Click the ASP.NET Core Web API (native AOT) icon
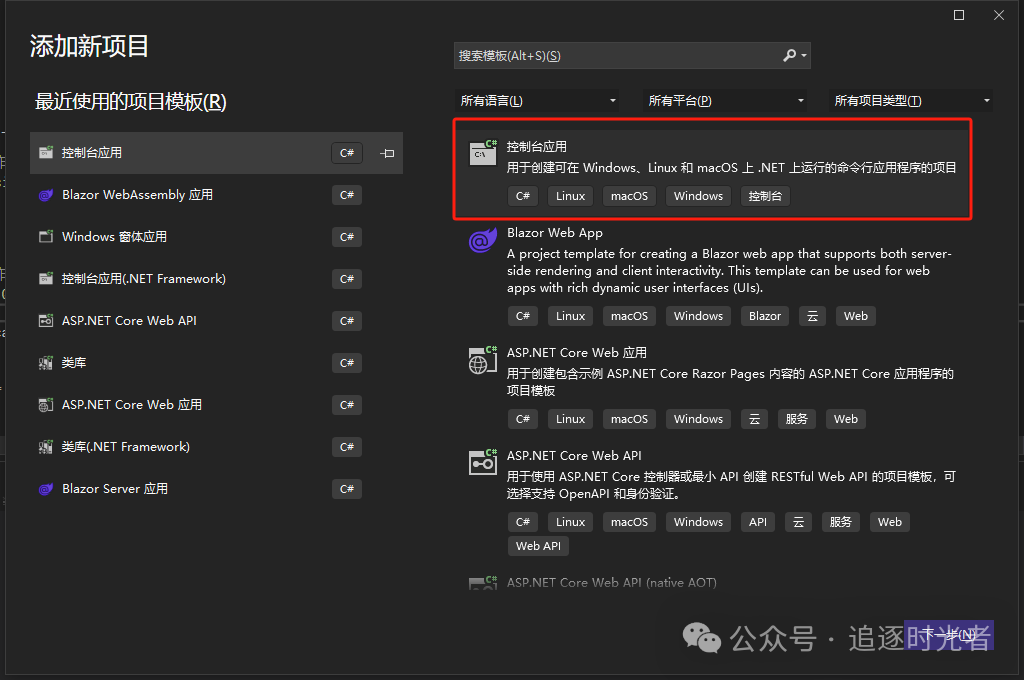 (482, 583)
